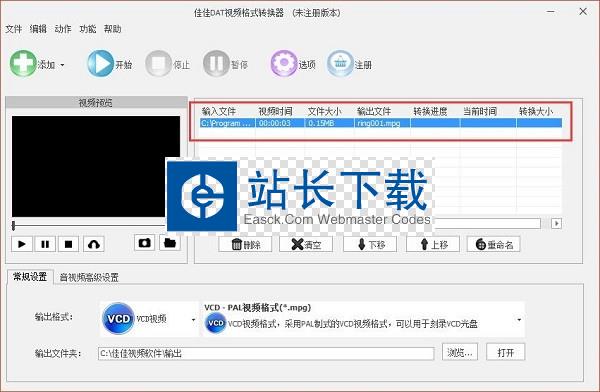The height and width of the screenshot is (392, 600).
Task: Click the 输出文件 column header
Action: coord(374,111)
